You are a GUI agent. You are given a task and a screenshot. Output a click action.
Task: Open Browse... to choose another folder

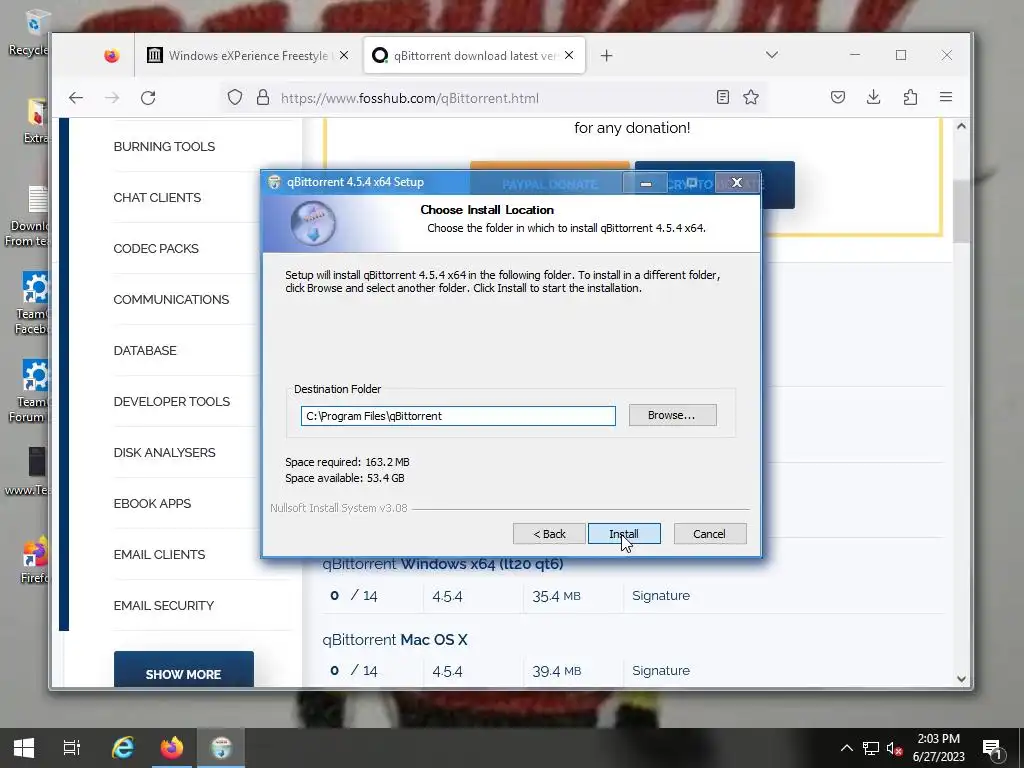coord(672,415)
